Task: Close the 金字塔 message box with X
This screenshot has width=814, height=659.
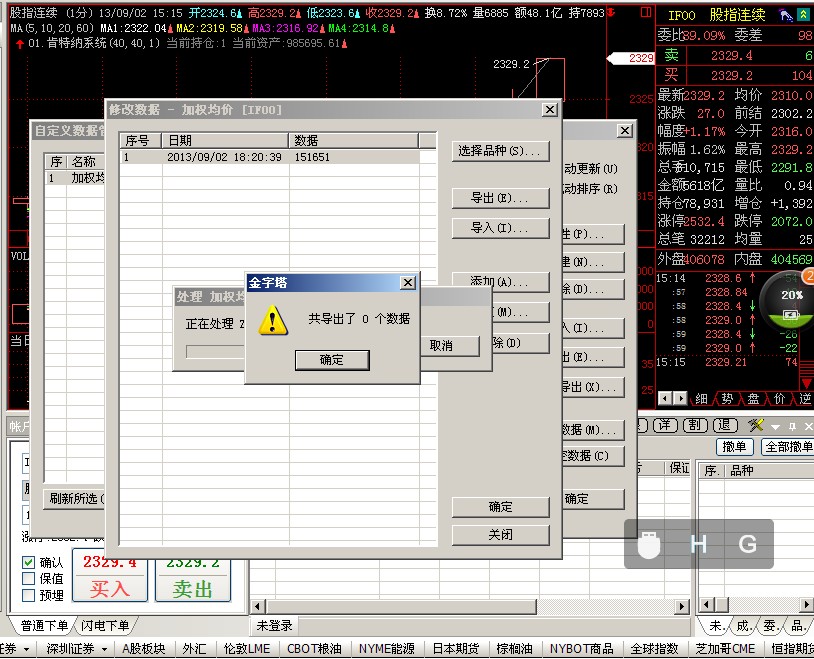Action: [x=407, y=283]
